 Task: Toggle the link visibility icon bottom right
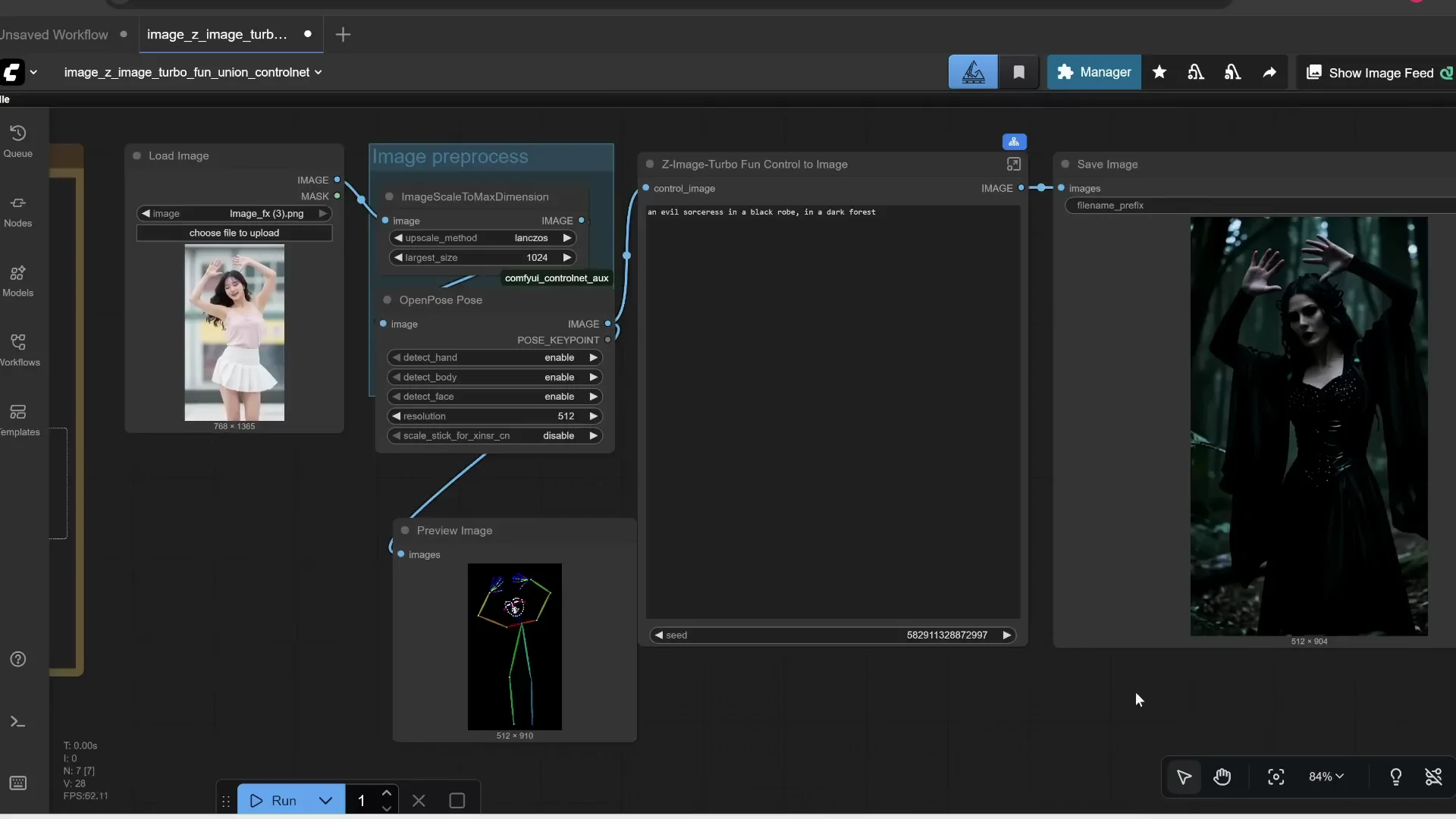[1435, 777]
